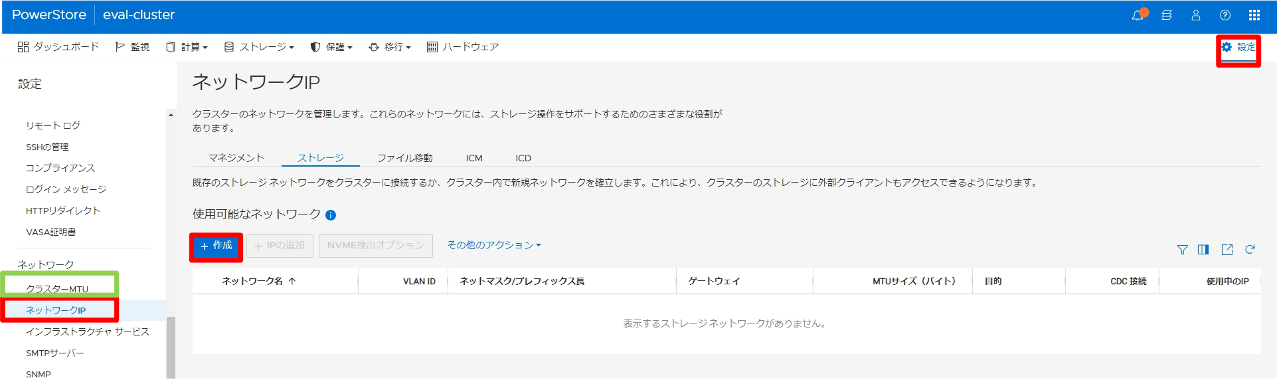This screenshot has width=1277, height=379.
Task: Click 使用中のIP column header
Action: 1228,281
